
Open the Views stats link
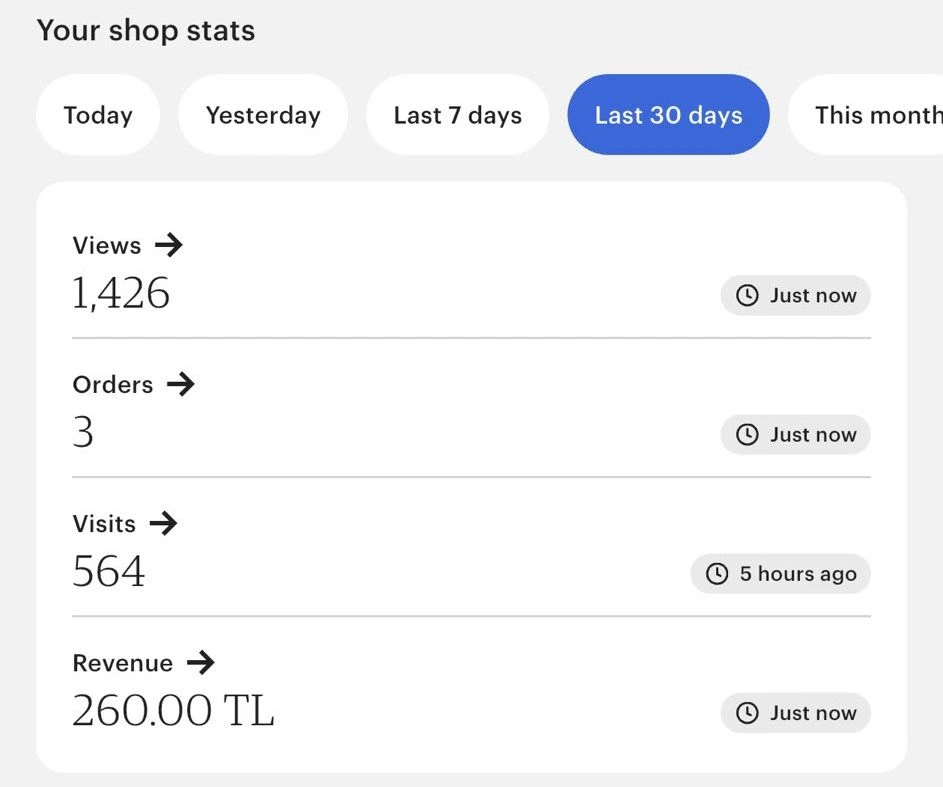coord(107,245)
